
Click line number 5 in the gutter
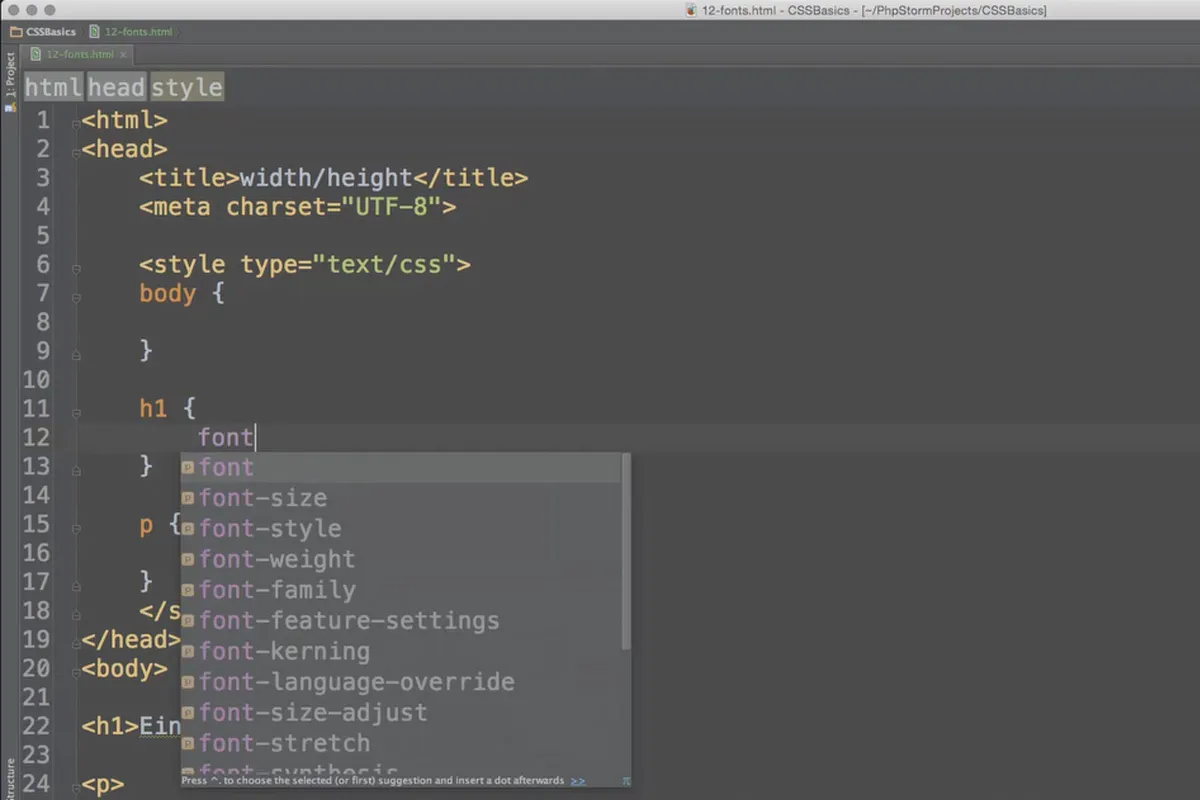coord(42,236)
